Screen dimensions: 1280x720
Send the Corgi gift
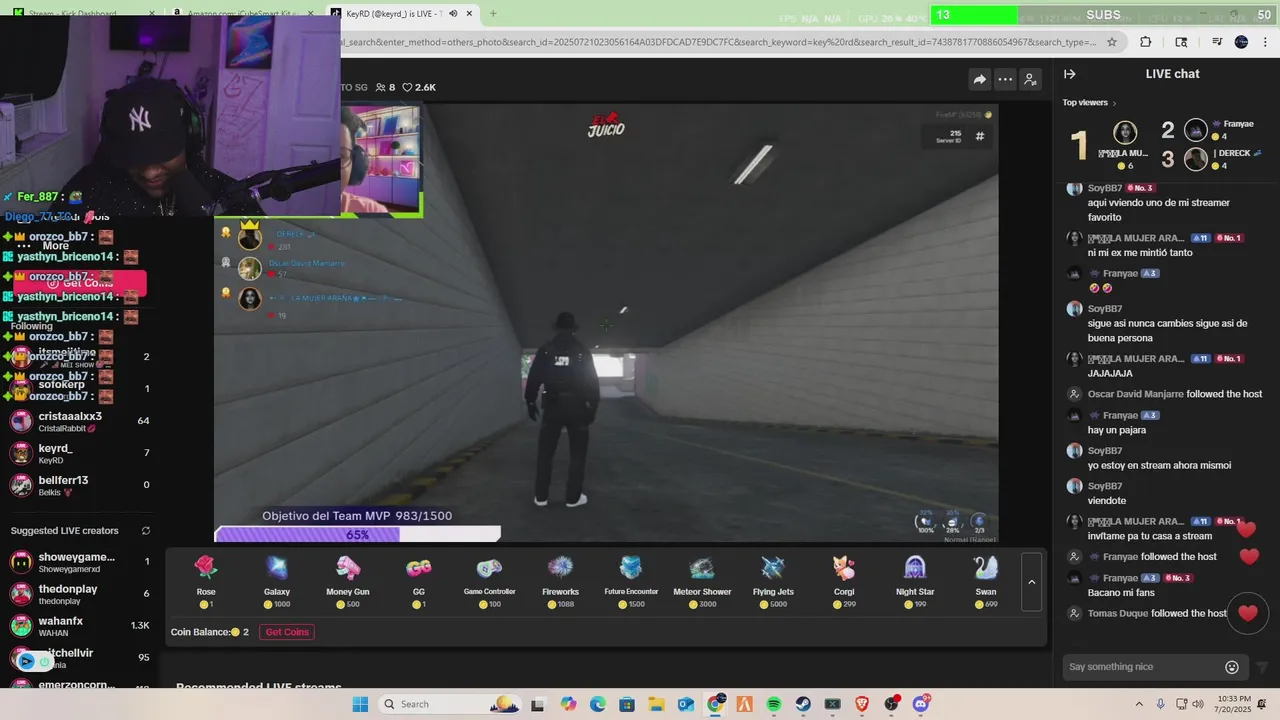[844, 581]
